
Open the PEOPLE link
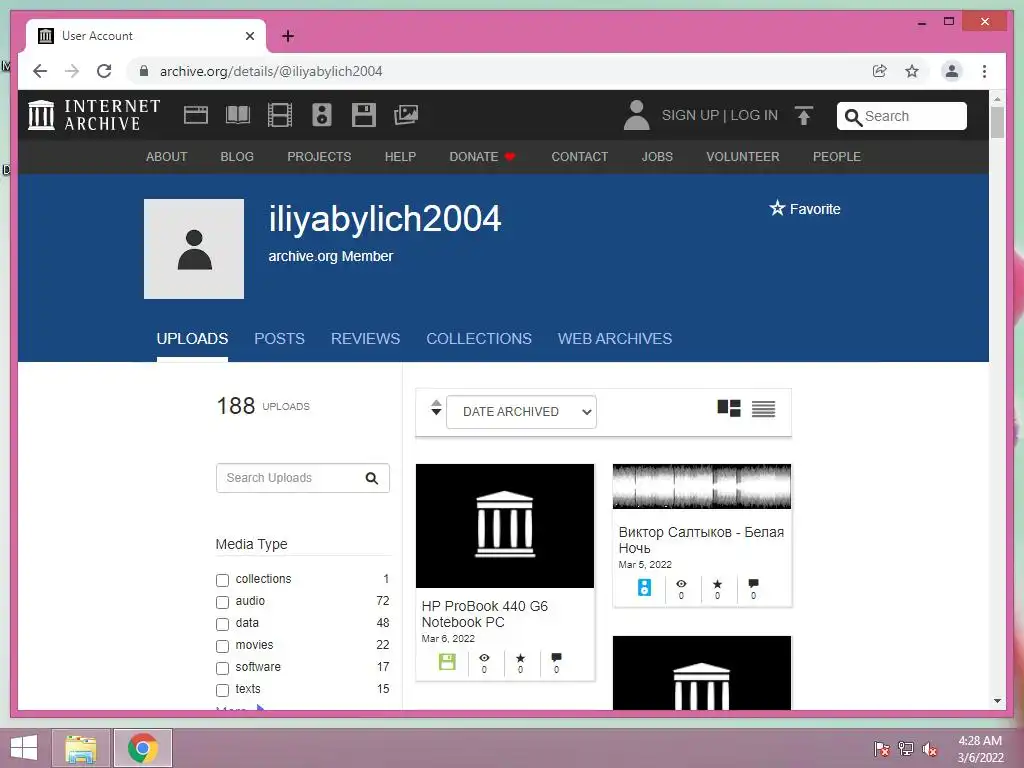(x=837, y=157)
